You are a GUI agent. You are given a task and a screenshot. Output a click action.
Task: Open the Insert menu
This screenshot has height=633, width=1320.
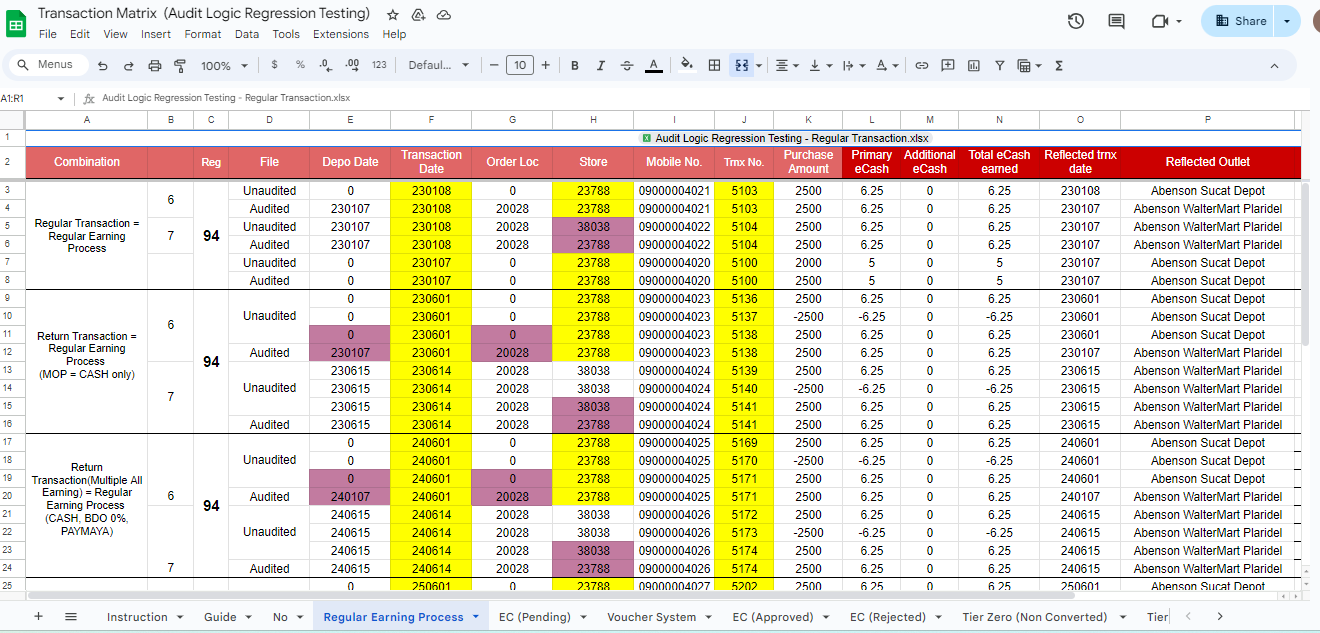156,34
